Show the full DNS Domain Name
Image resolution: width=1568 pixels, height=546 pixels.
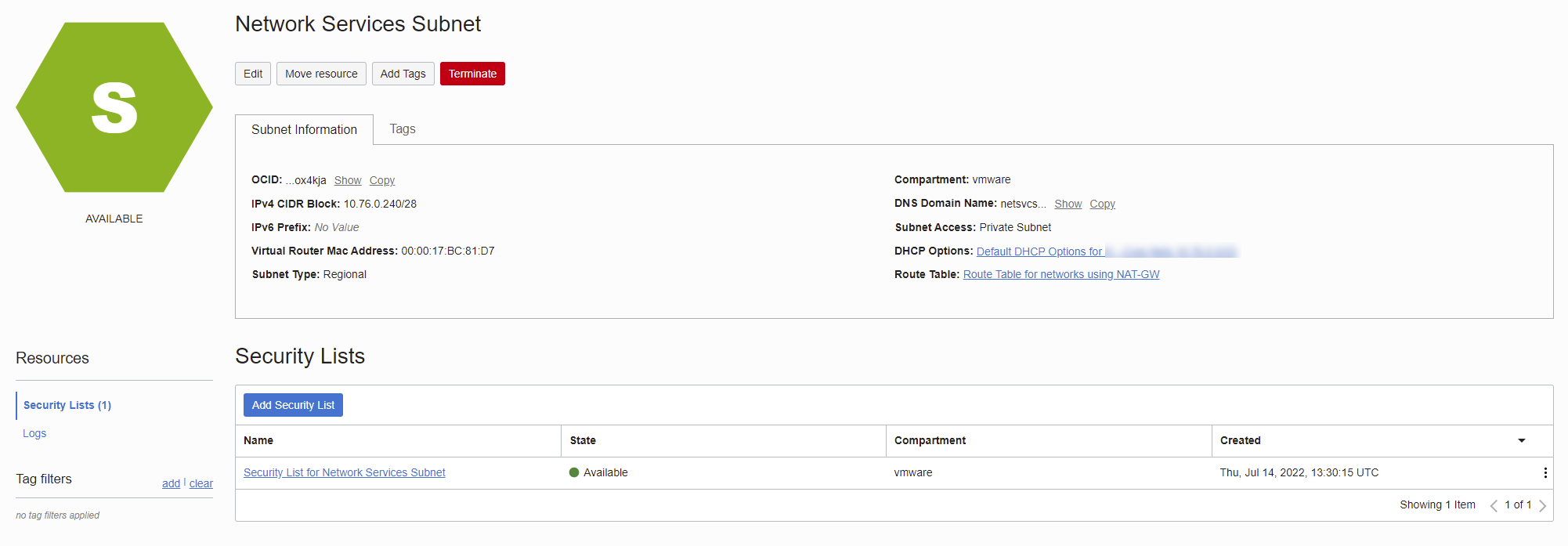click(x=1068, y=204)
